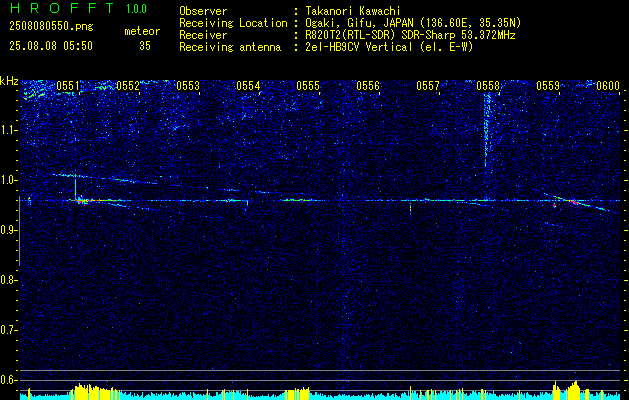Viewport: 629px width, 400px height.
Task: Click the 0.7 frequency axis label
Action: click(9, 330)
